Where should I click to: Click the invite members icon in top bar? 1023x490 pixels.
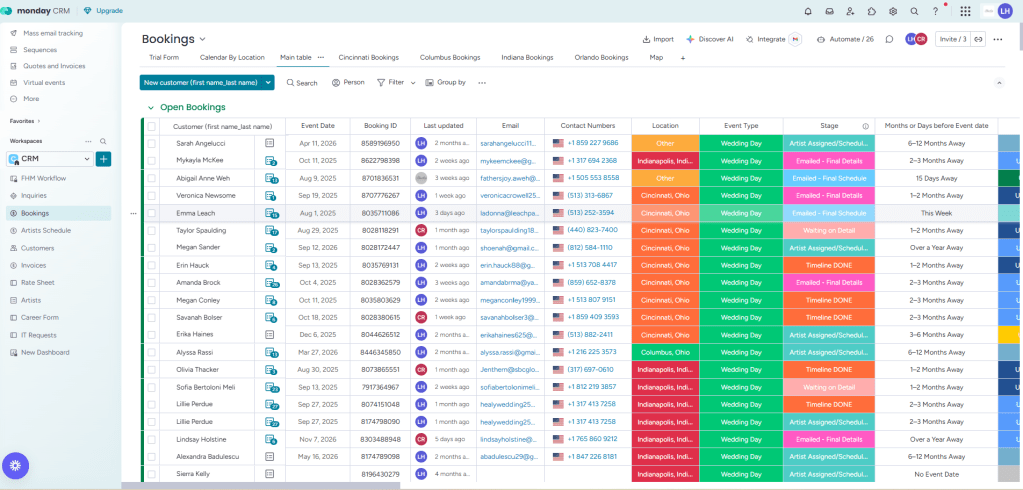coord(850,11)
